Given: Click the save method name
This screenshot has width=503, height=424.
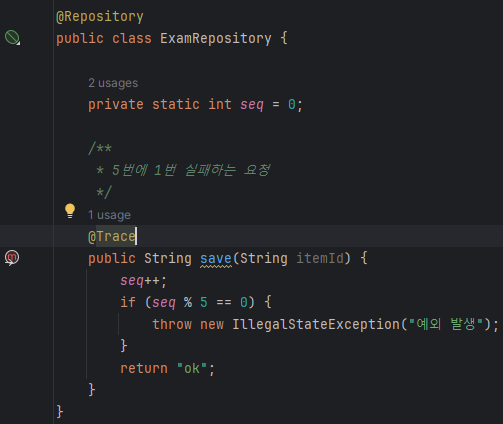Looking at the screenshot, I should click(216, 259).
